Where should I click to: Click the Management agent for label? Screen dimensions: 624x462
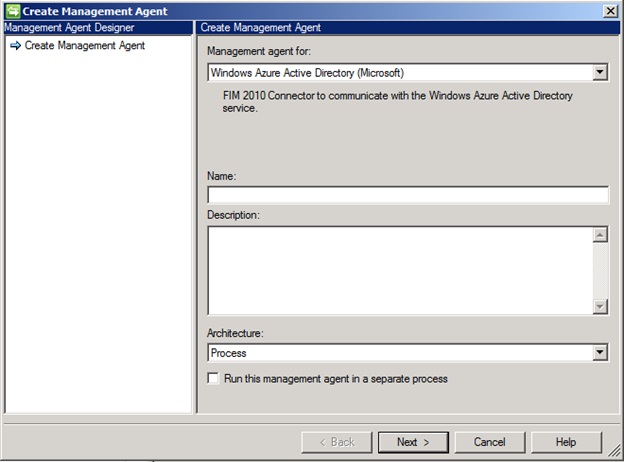[259, 51]
